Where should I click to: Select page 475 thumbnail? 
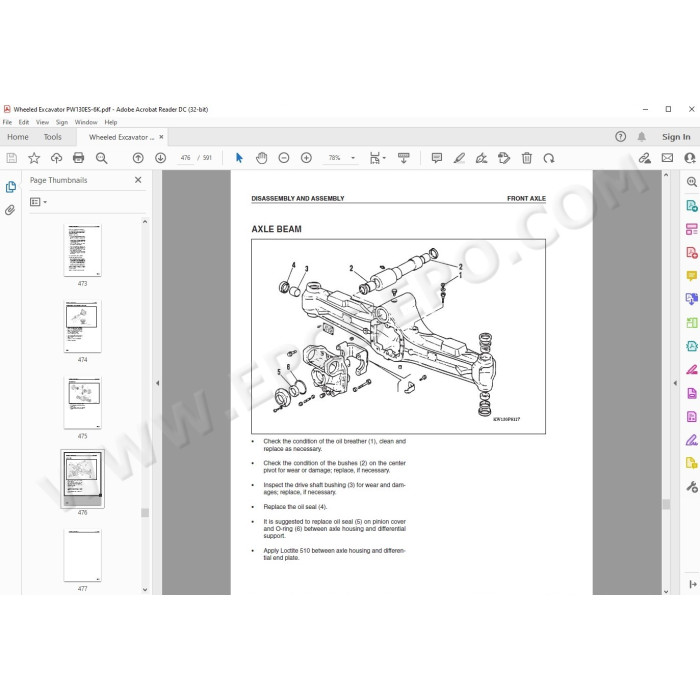[83, 403]
